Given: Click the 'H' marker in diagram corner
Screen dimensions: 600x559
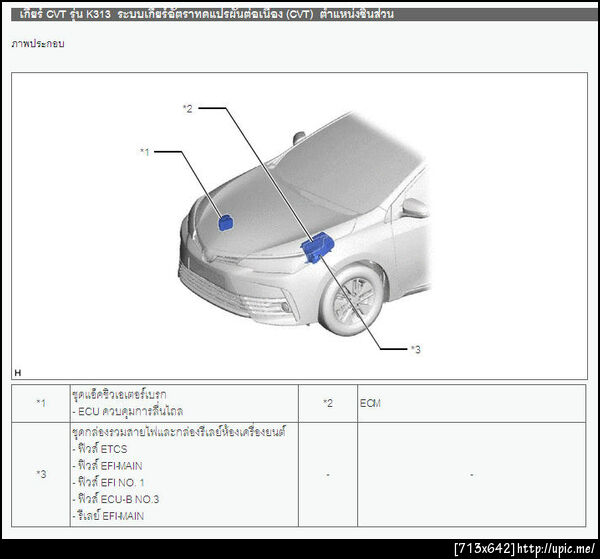Looking at the screenshot, I should 18,373.
